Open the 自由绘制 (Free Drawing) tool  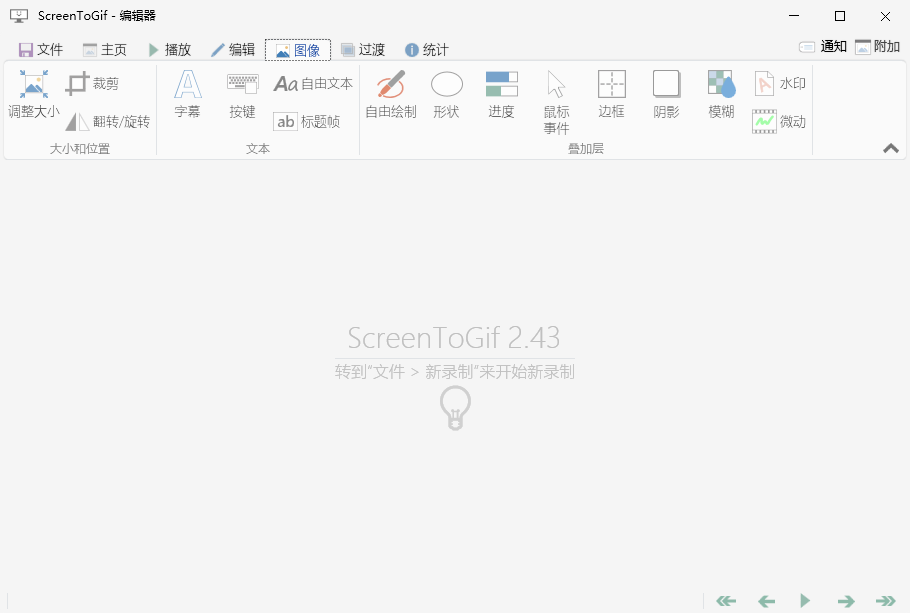(x=388, y=97)
